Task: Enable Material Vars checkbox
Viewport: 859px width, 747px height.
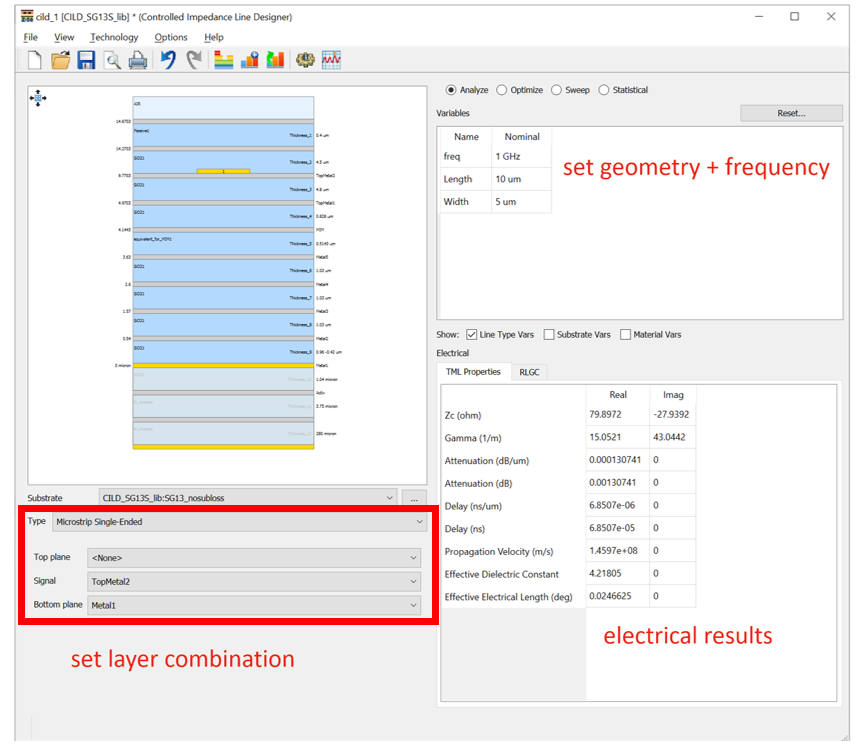Action: coord(626,335)
